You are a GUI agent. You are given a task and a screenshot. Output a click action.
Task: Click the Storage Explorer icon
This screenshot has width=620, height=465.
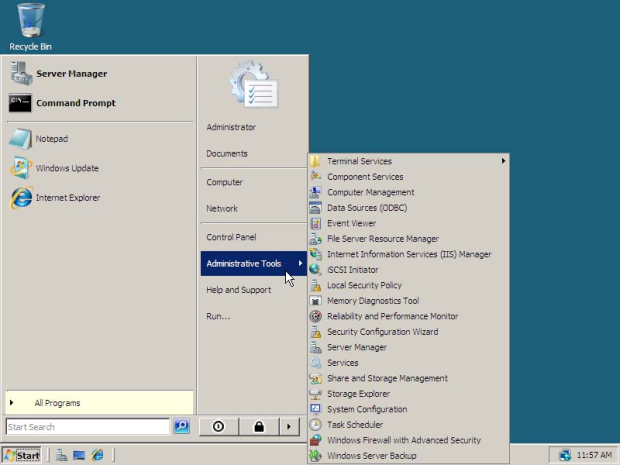(x=315, y=393)
